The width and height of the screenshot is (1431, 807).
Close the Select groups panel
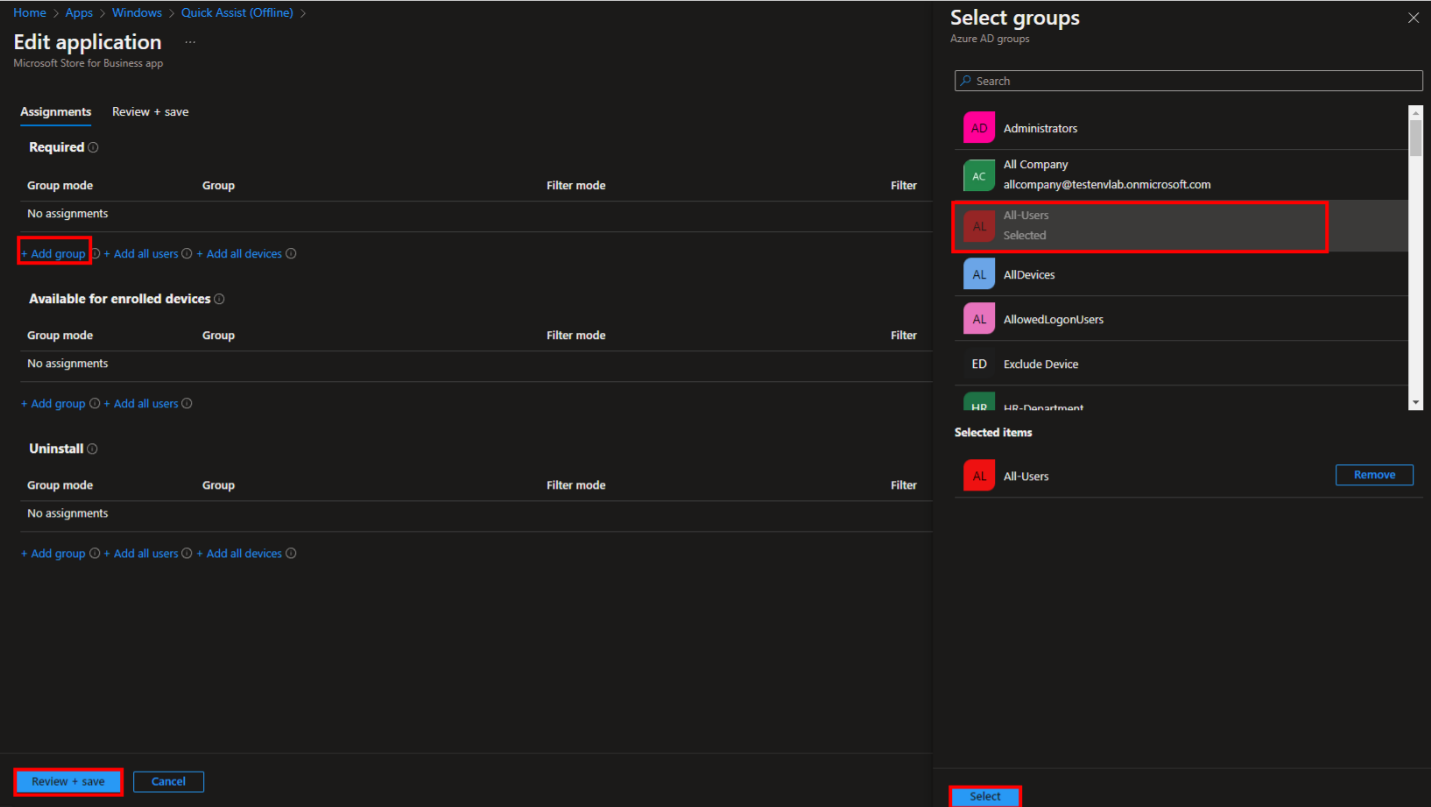pos(1413,18)
